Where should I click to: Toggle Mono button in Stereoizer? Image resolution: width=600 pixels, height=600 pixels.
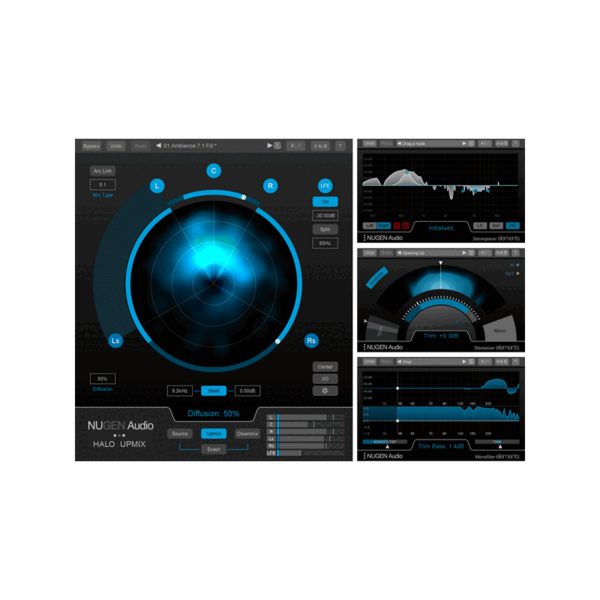point(500,330)
